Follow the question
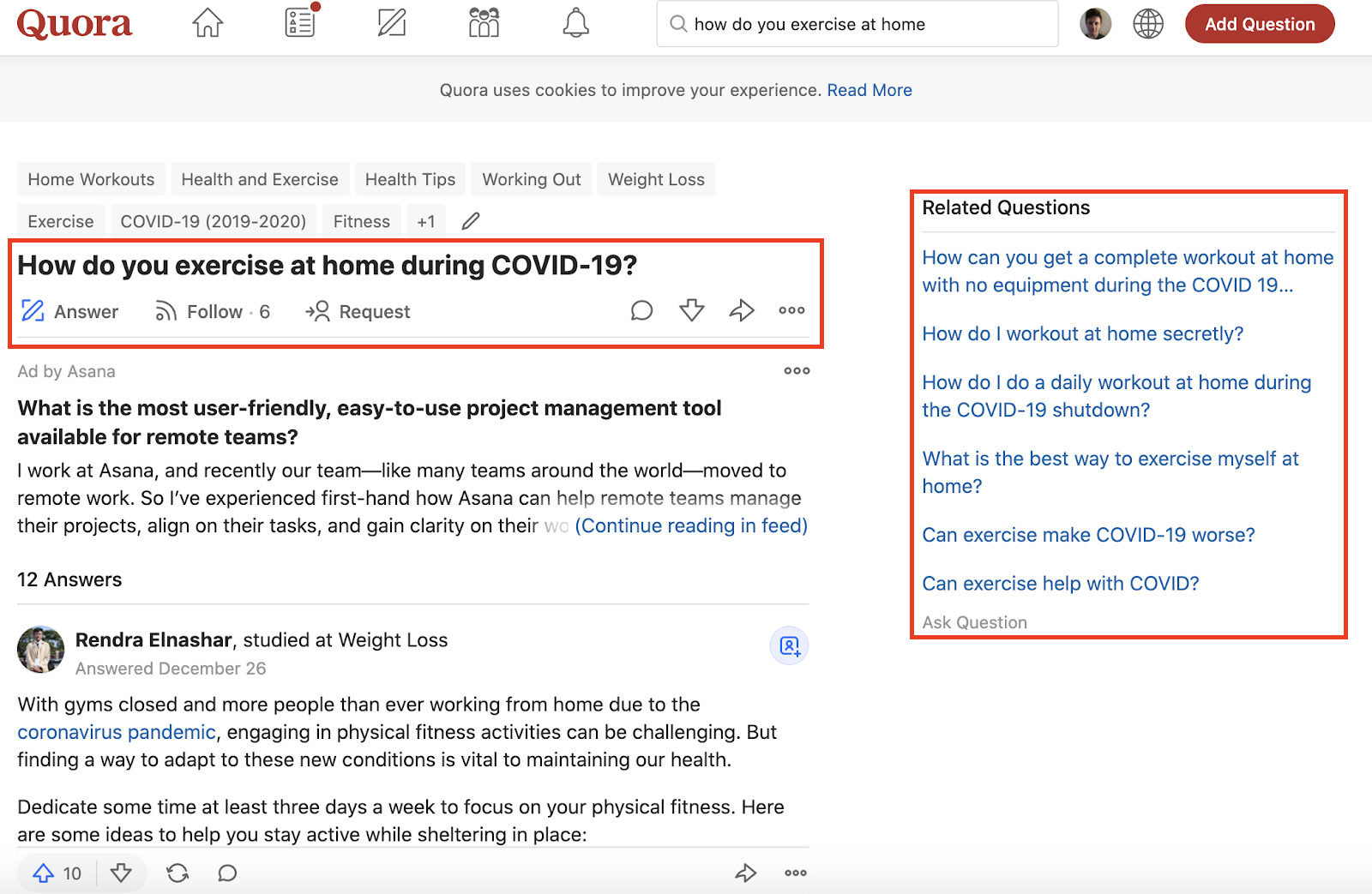 212,311
